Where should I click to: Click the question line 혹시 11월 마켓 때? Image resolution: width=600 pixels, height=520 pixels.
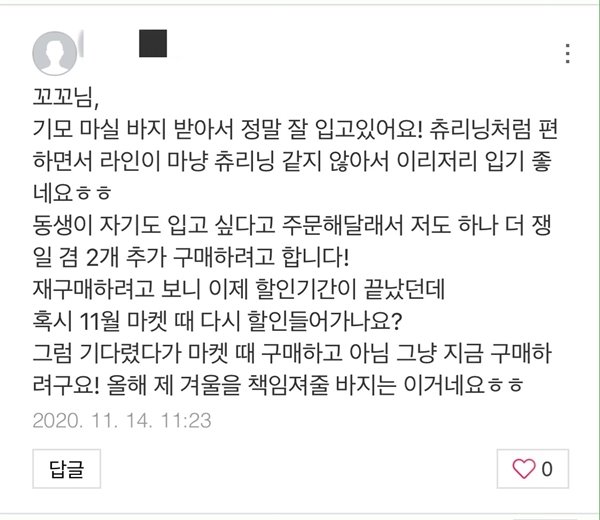217,321
